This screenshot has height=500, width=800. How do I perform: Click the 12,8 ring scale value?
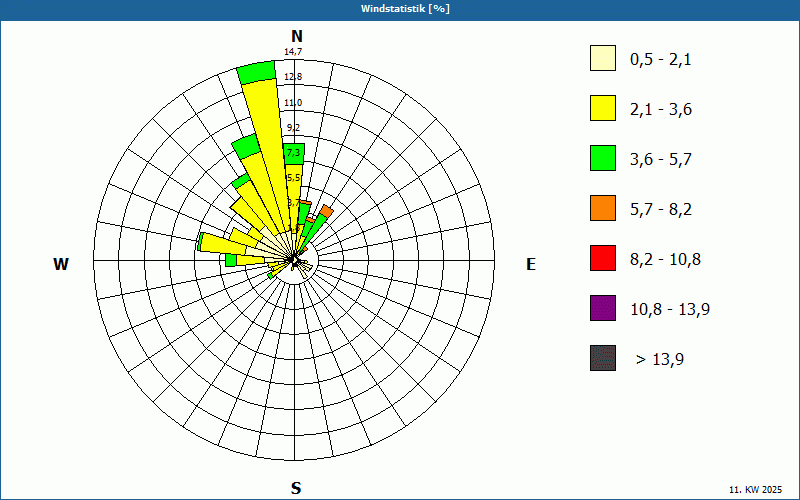click(293, 77)
